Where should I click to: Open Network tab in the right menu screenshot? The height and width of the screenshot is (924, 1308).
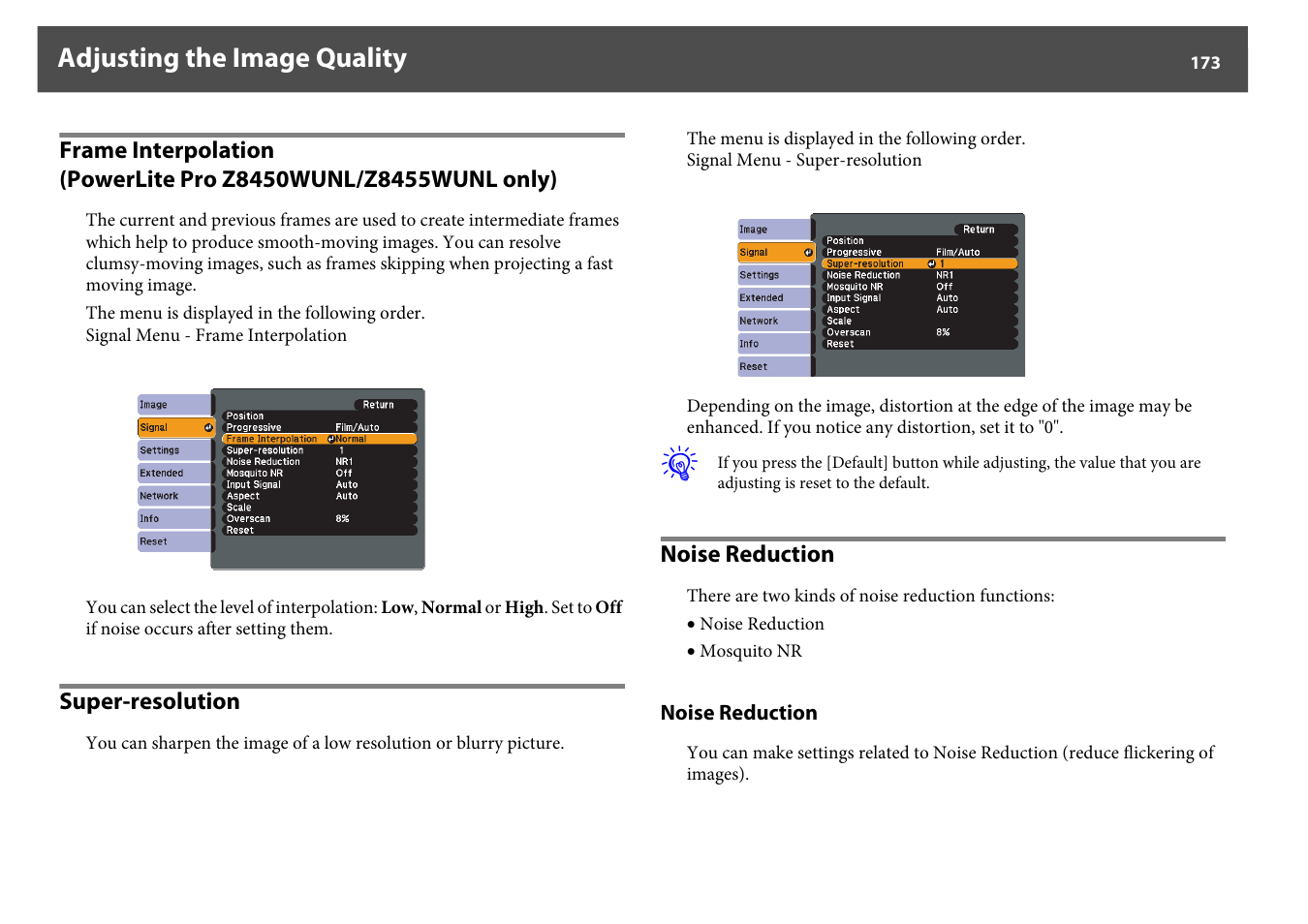pyautogui.click(x=774, y=321)
